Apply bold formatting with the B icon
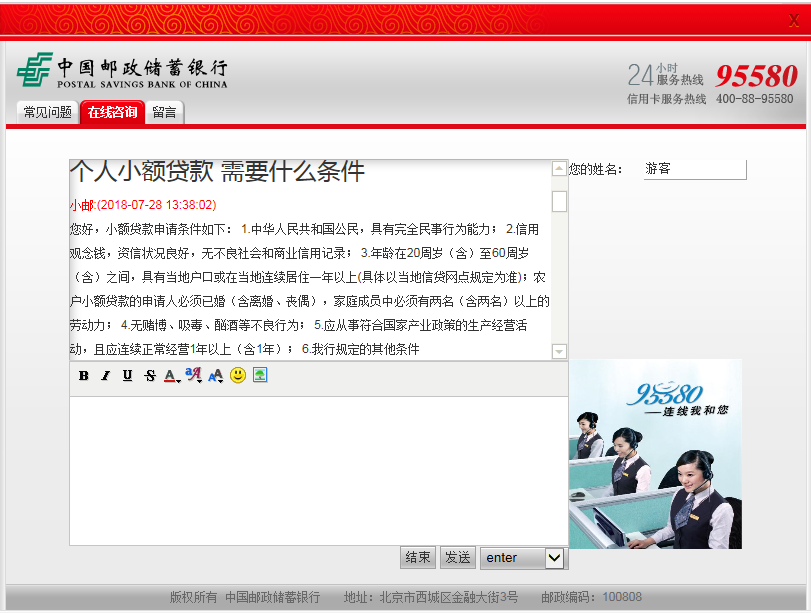 click(x=84, y=376)
